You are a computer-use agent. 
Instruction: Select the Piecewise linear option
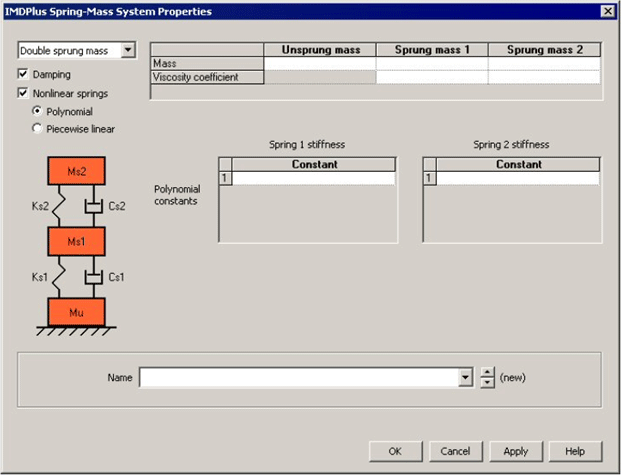click(37, 128)
